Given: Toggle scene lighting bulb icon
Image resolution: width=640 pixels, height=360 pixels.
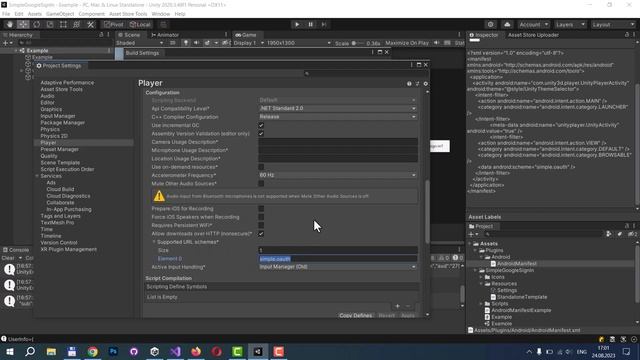Looking at the screenshot, I should pyautogui.click(x=186, y=43).
